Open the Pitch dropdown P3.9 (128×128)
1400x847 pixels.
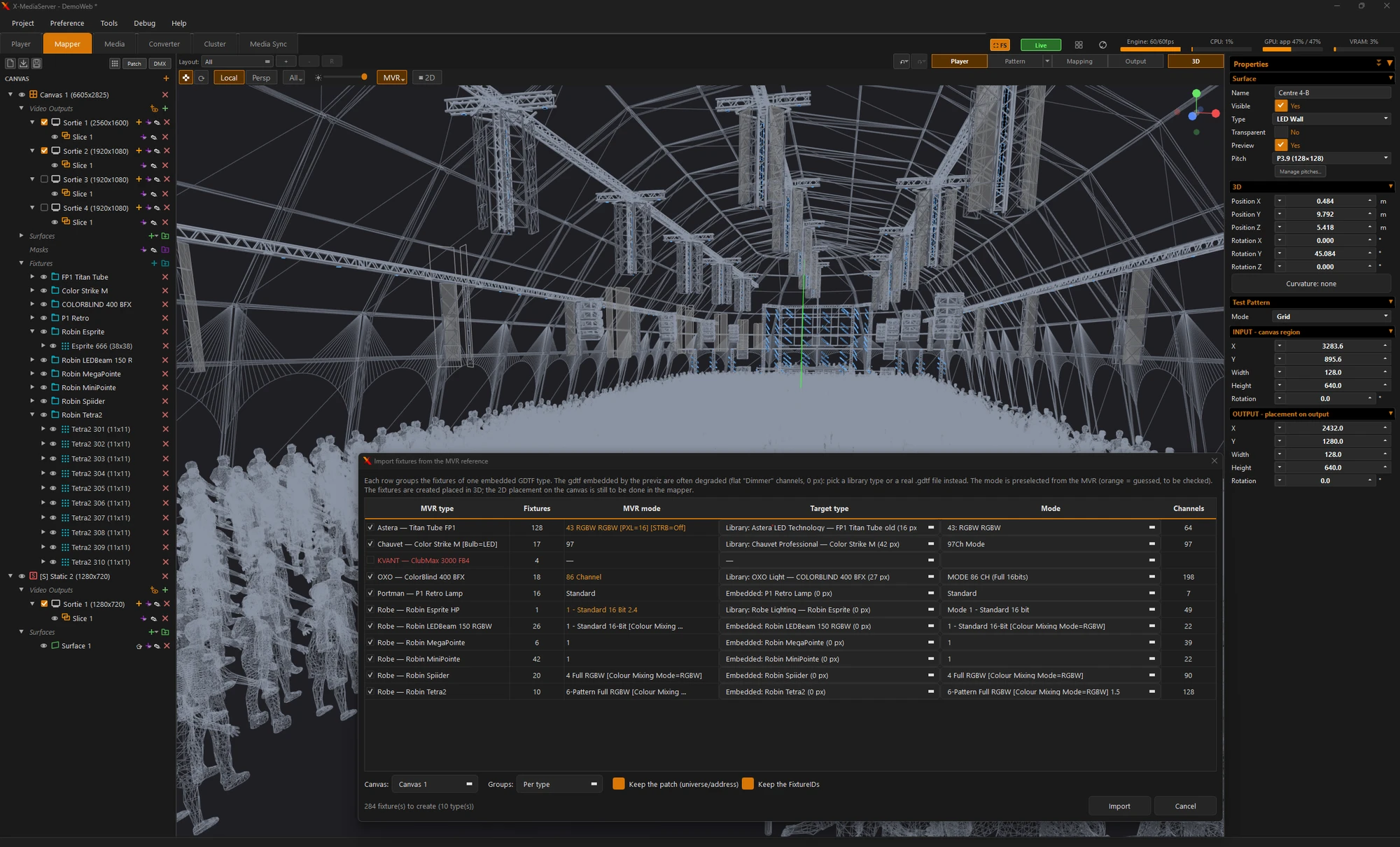click(x=1332, y=158)
